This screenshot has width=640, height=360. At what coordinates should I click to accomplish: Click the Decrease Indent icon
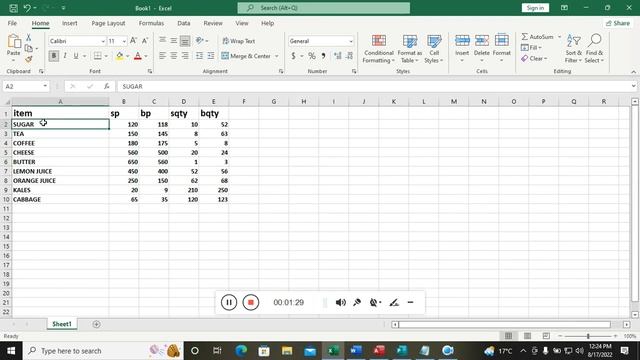(x=199, y=56)
